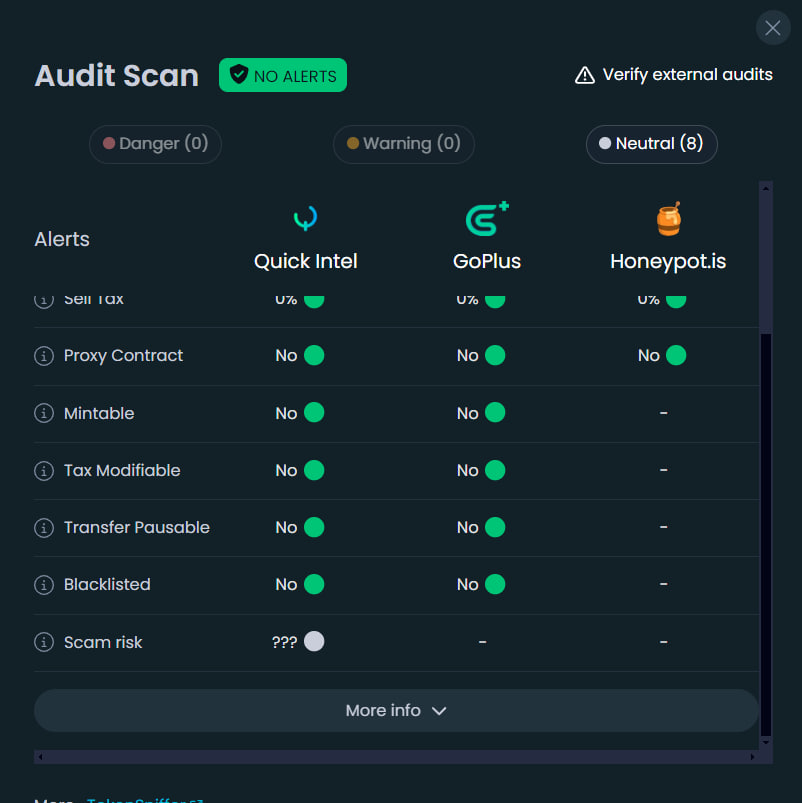Open the info icon next to Tax Modifiable

pos(44,470)
